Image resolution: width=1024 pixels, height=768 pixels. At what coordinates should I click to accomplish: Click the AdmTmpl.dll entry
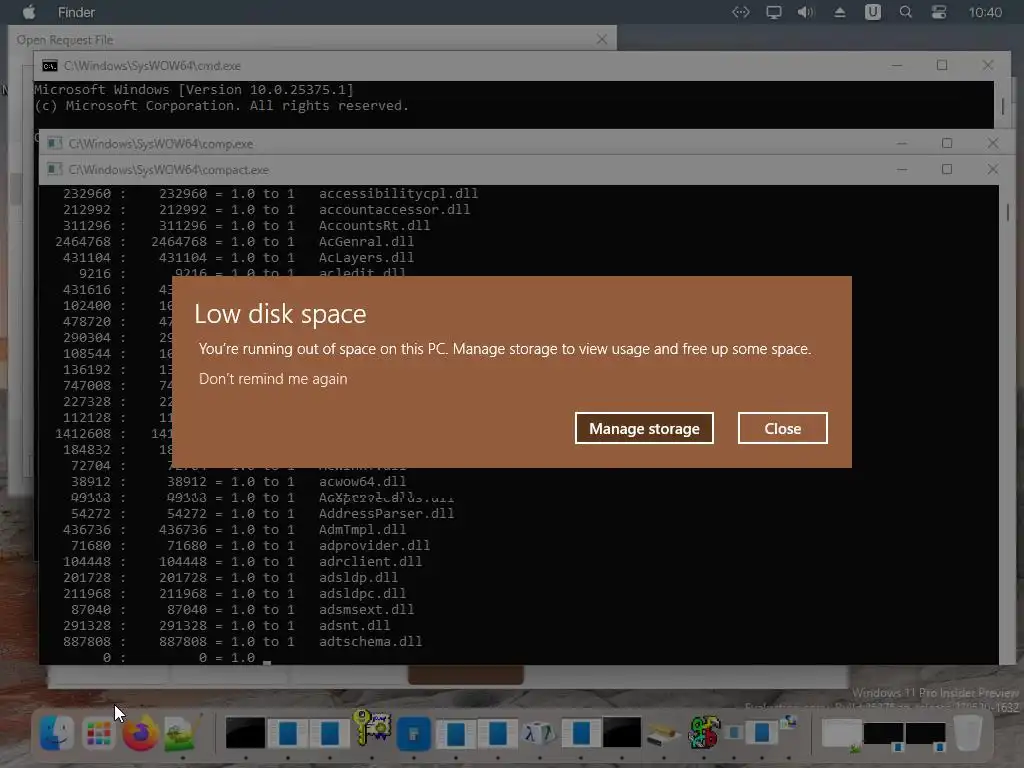(362, 530)
